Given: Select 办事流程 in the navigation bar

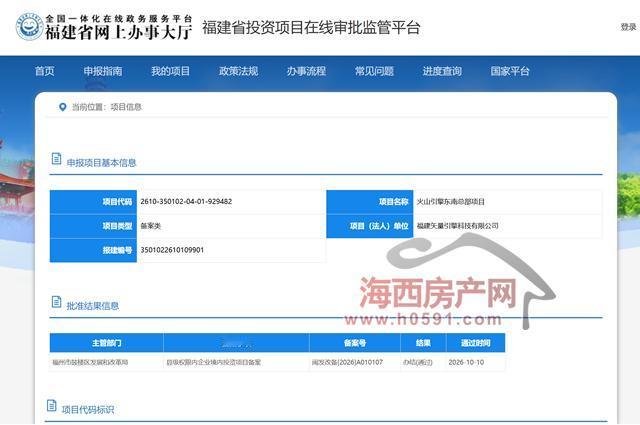Looking at the screenshot, I should point(306,71).
